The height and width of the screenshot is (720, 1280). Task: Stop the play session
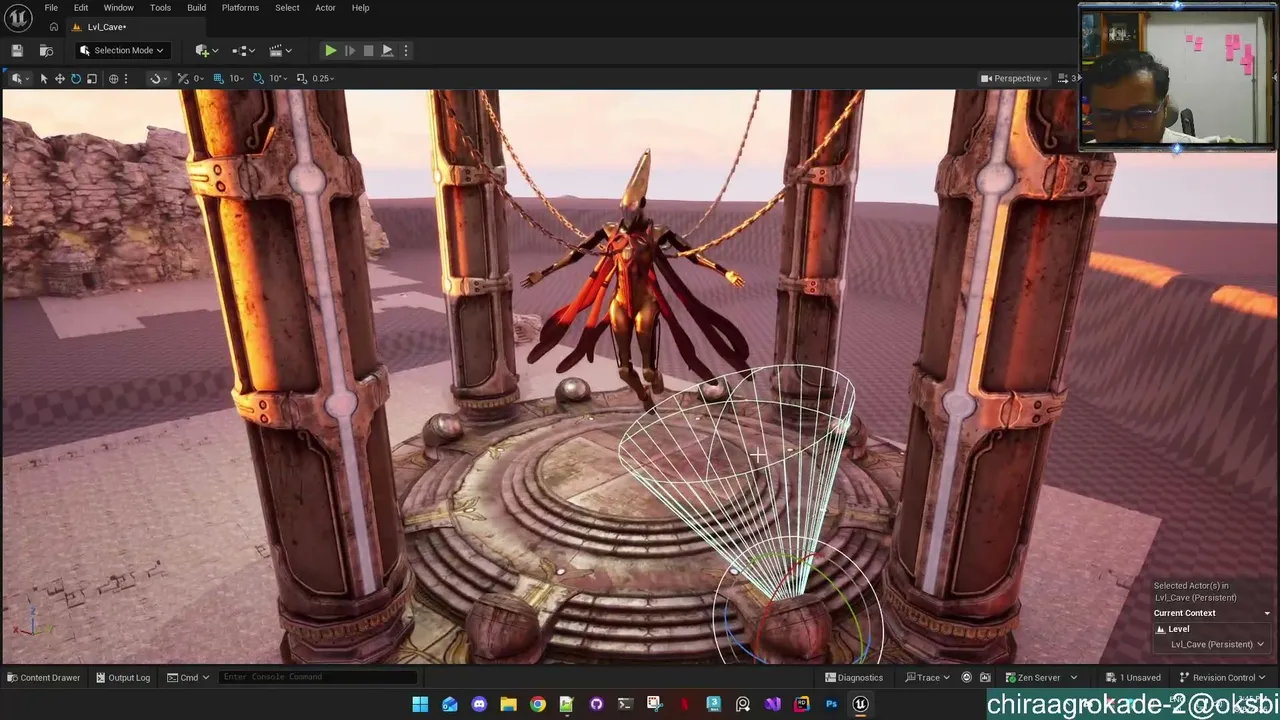click(x=368, y=50)
